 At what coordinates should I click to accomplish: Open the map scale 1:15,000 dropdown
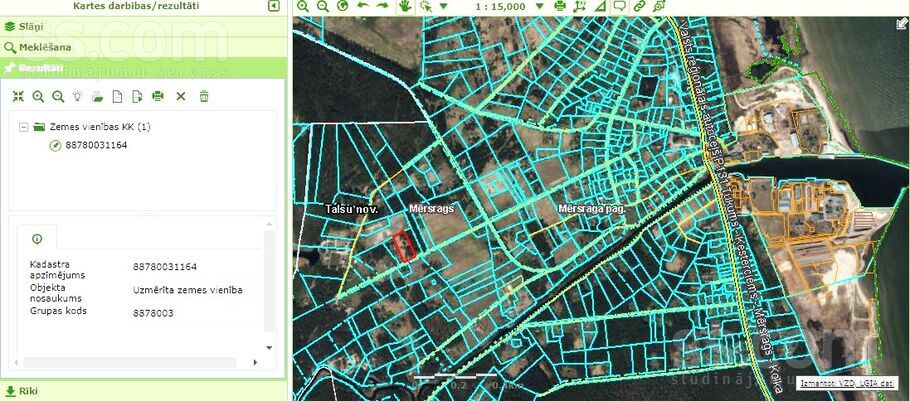click(538, 6)
